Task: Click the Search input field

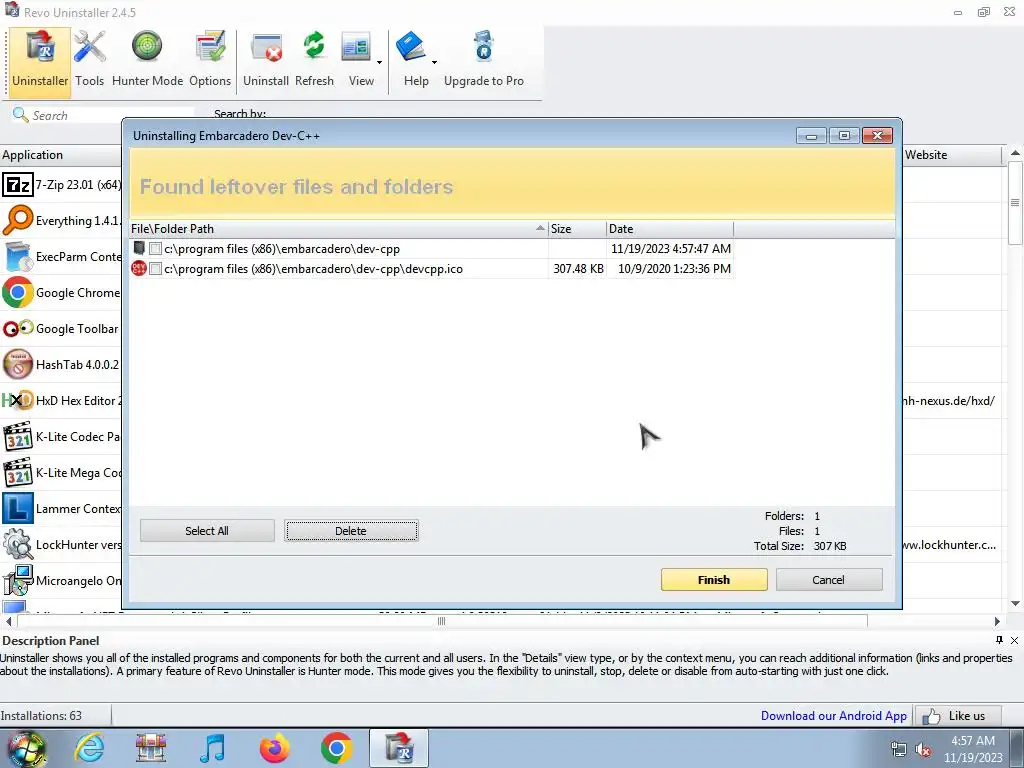Action: [x=111, y=115]
